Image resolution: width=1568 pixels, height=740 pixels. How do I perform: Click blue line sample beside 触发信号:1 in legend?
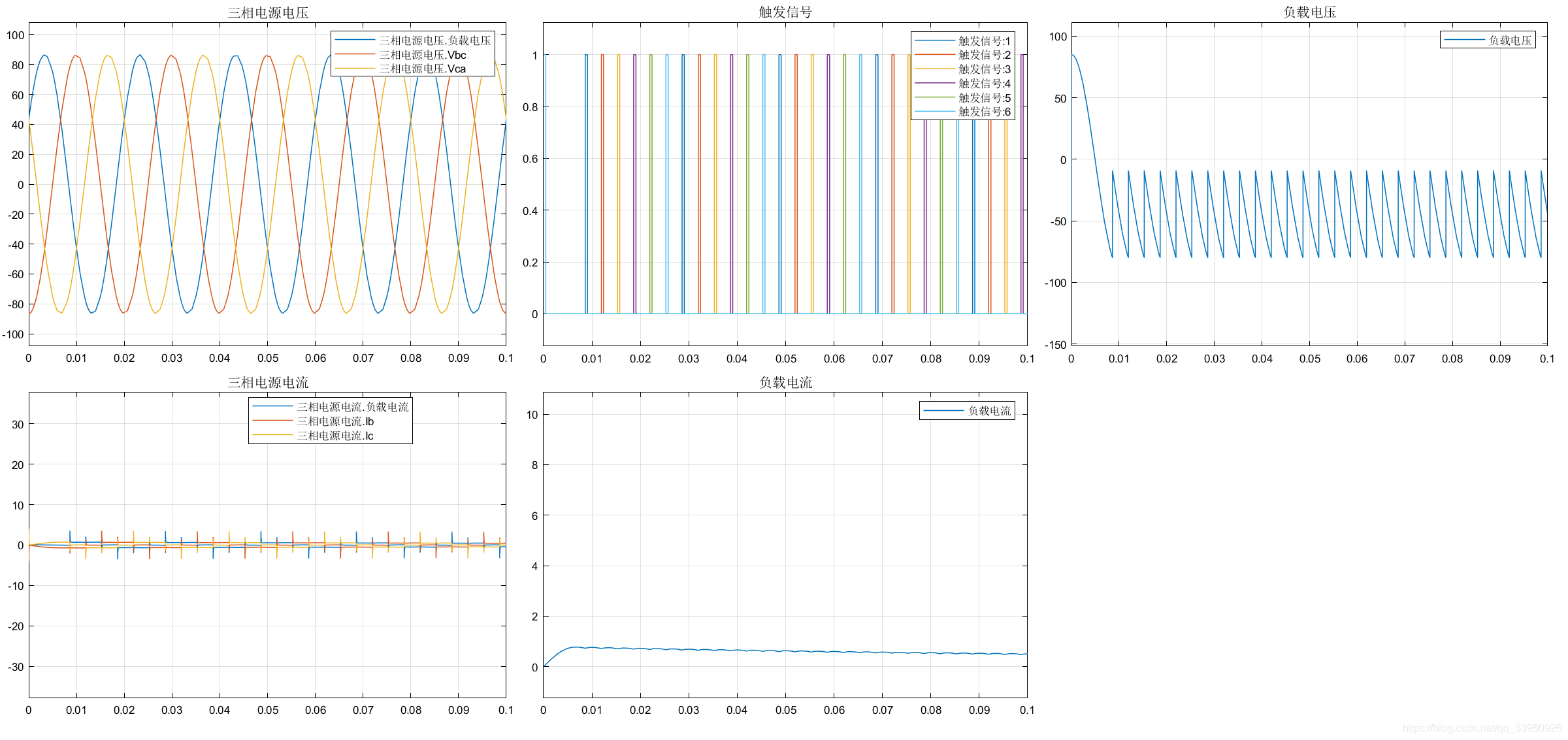pos(935,40)
